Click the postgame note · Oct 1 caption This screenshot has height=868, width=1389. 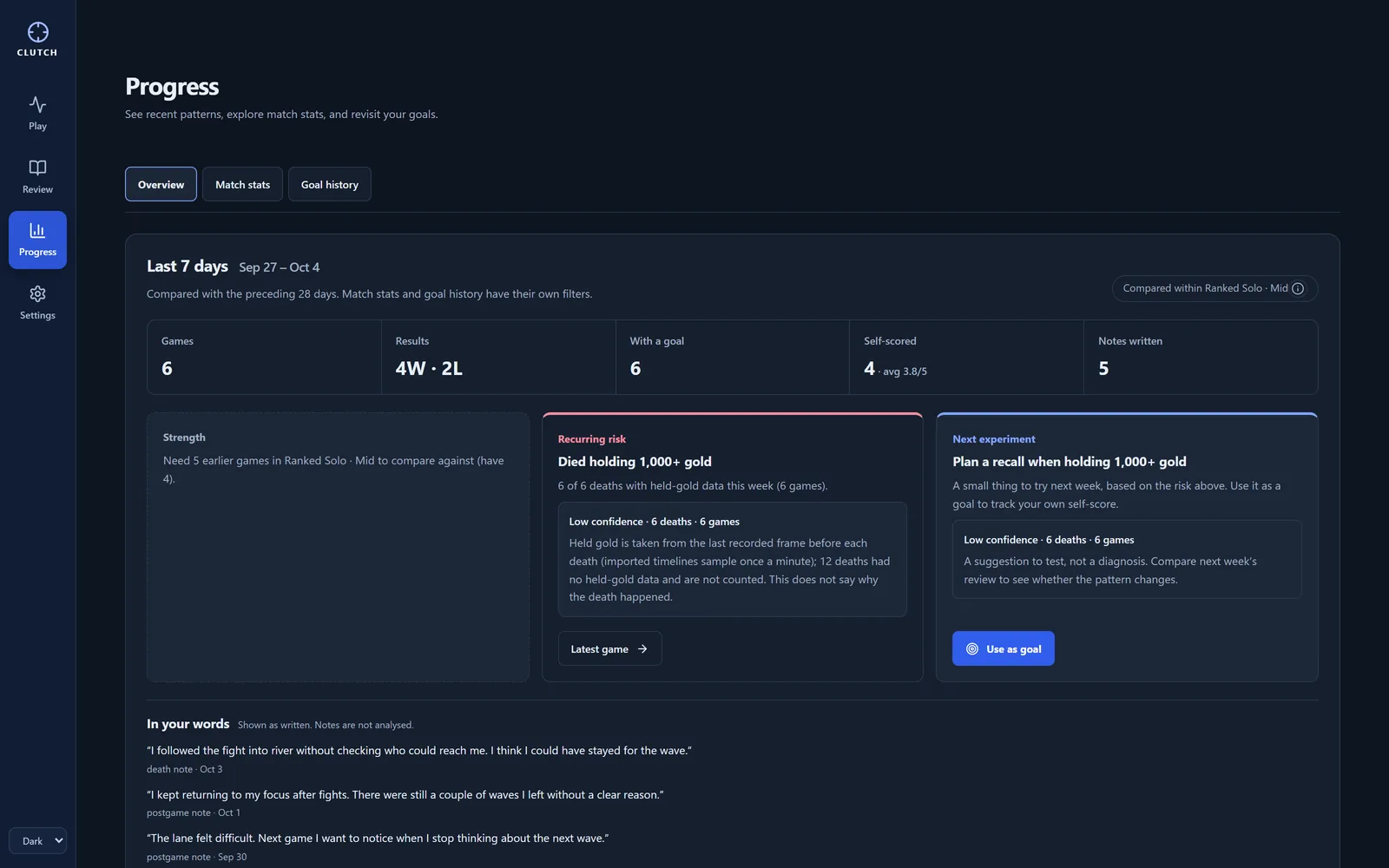tap(194, 812)
